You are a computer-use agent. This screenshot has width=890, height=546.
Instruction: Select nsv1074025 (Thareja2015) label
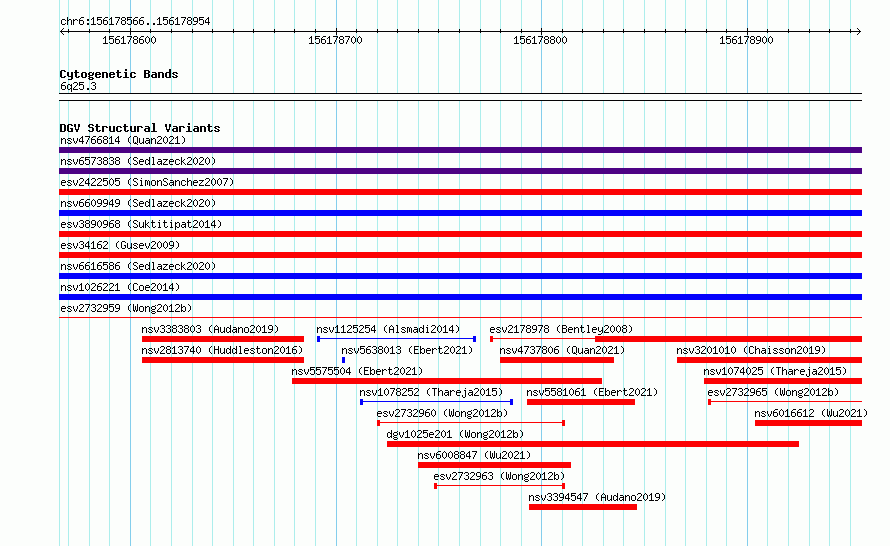(x=775, y=371)
